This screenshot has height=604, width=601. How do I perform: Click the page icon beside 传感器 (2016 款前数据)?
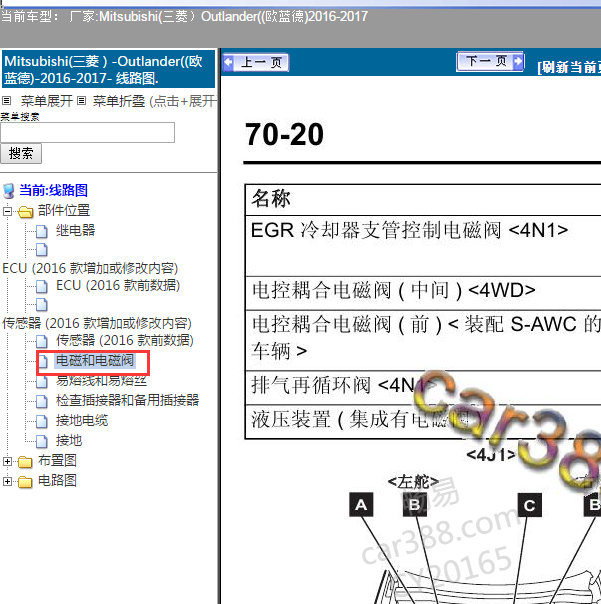point(42,341)
